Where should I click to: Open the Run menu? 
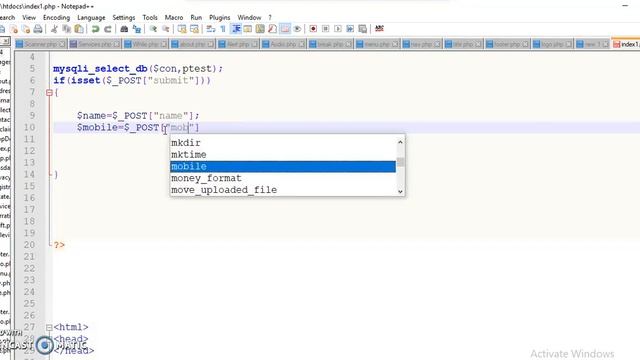click(x=196, y=18)
